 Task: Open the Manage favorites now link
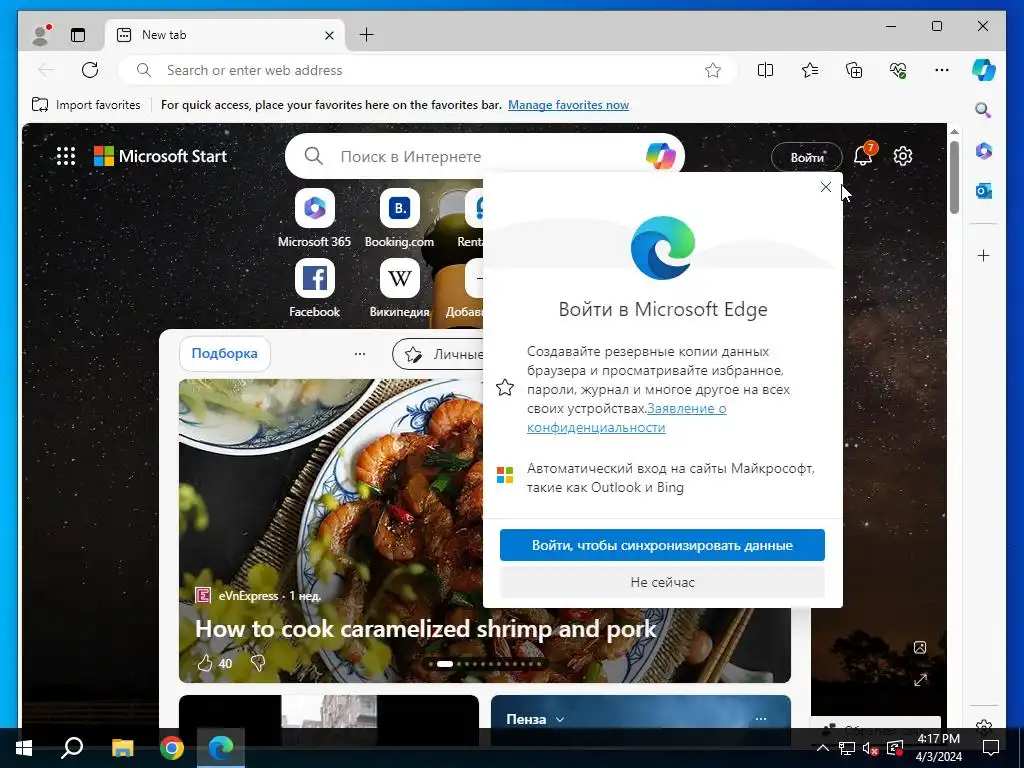(x=568, y=104)
